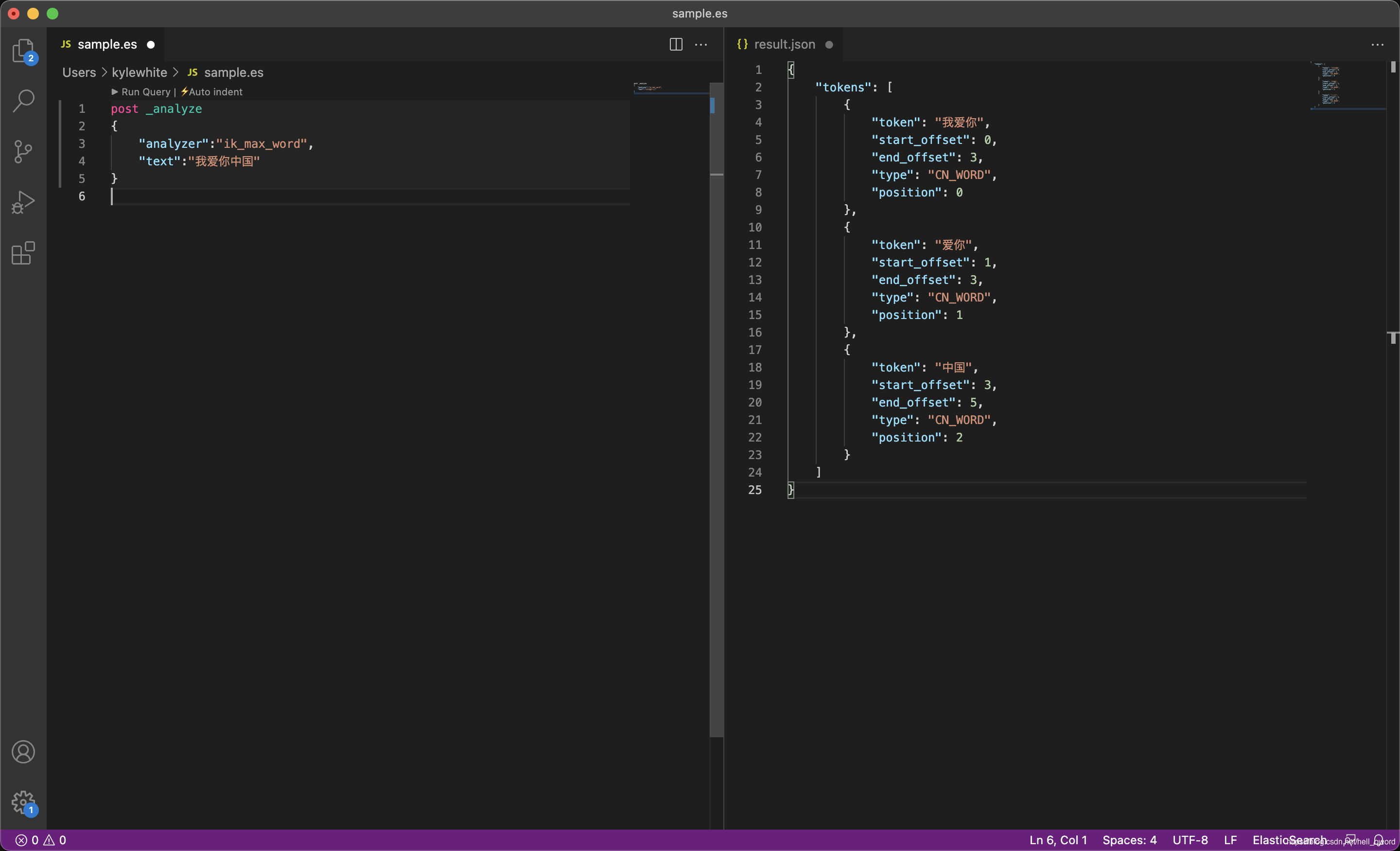Open the Source Control view
Image resolution: width=1400 pixels, height=851 pixels.
coord(23,151)
